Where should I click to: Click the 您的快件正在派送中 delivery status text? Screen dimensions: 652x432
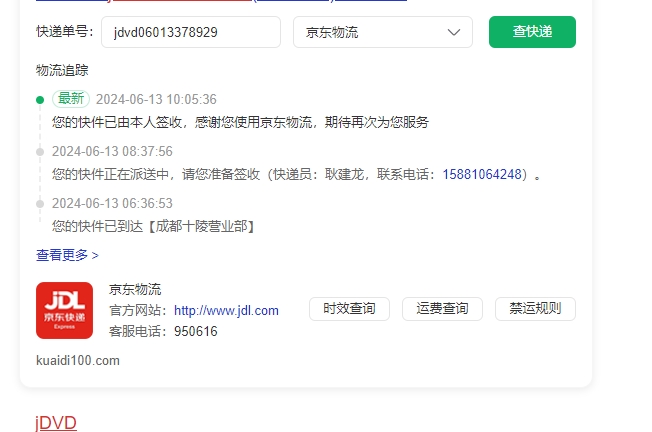pos(296,174)
